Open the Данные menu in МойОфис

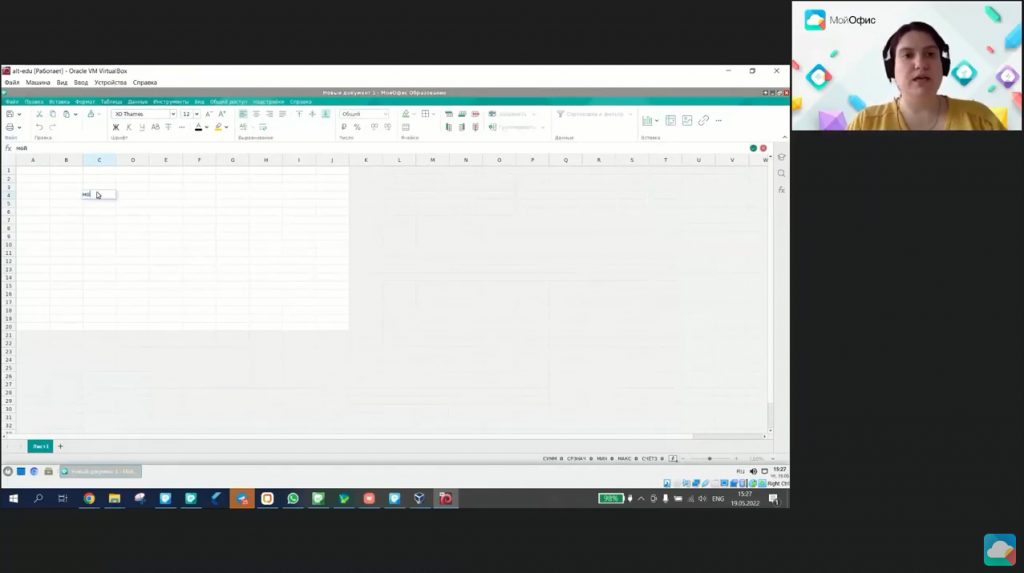(138, 102)
